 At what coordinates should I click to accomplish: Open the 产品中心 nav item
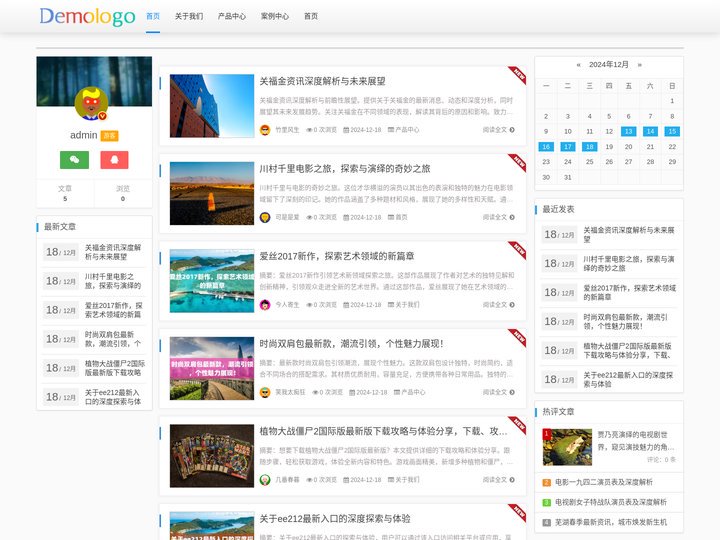click(x=232, y=16)
